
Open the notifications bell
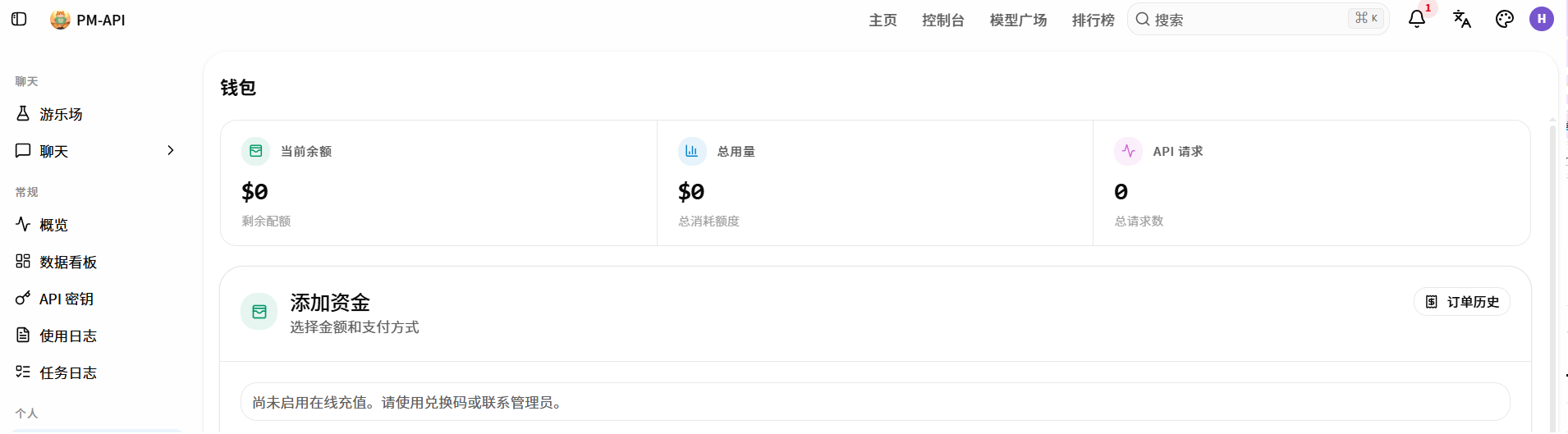[1417, 19]
